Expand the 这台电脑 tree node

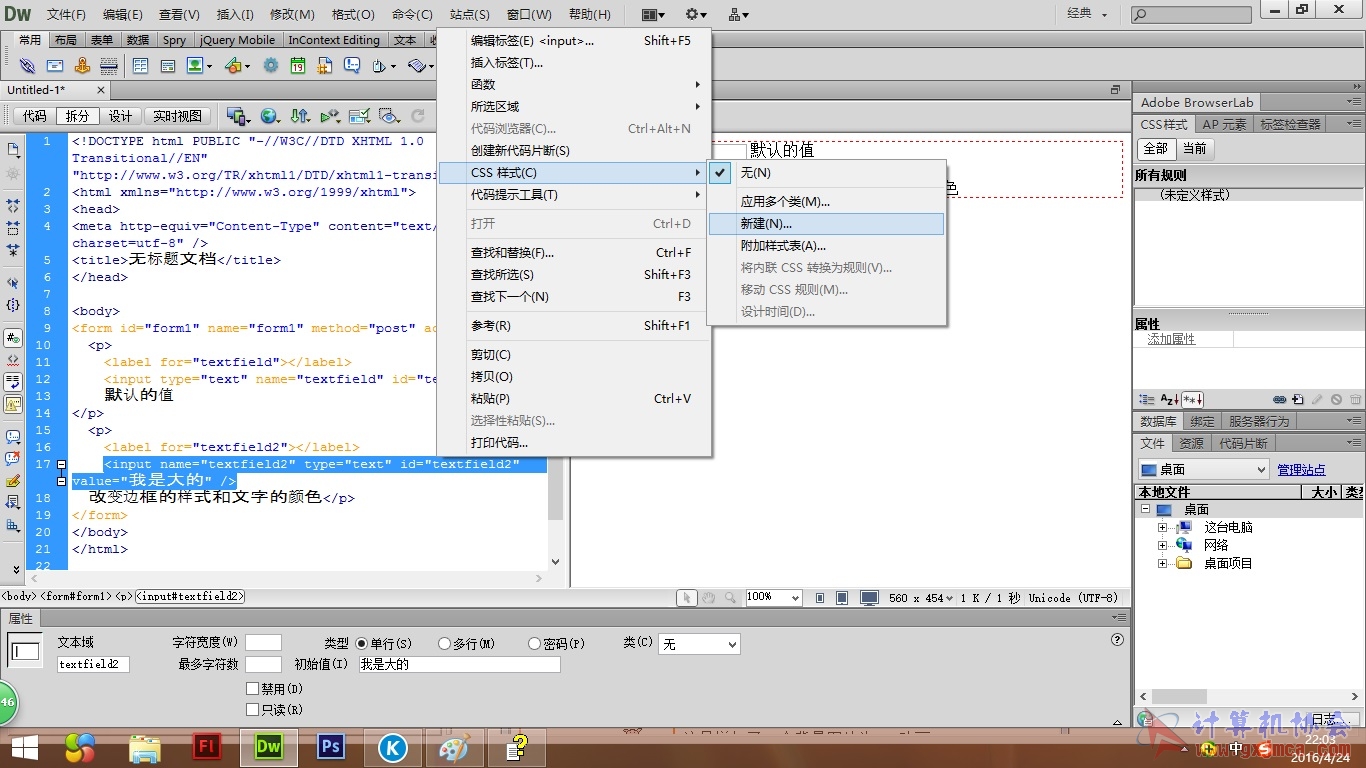click(1162, 527)
